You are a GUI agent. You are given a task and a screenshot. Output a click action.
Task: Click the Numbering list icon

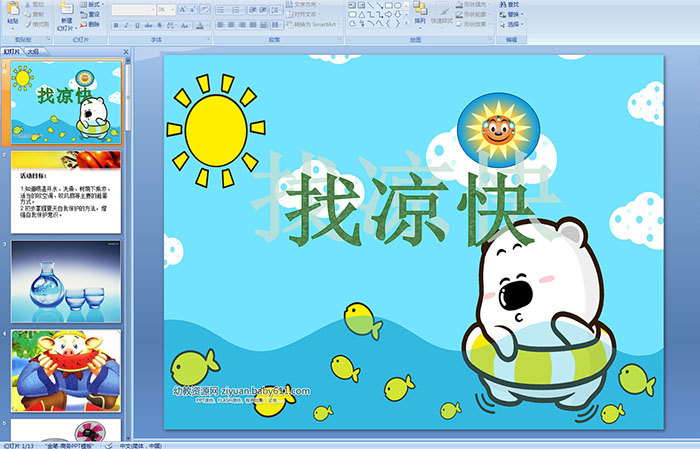(x=236, y=10)
